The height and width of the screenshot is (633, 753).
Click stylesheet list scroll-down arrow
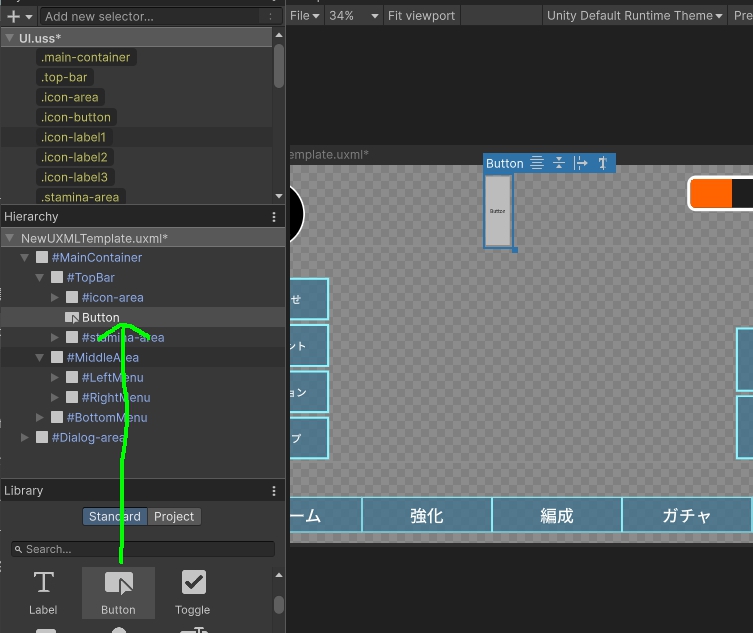tap(279, 196)
